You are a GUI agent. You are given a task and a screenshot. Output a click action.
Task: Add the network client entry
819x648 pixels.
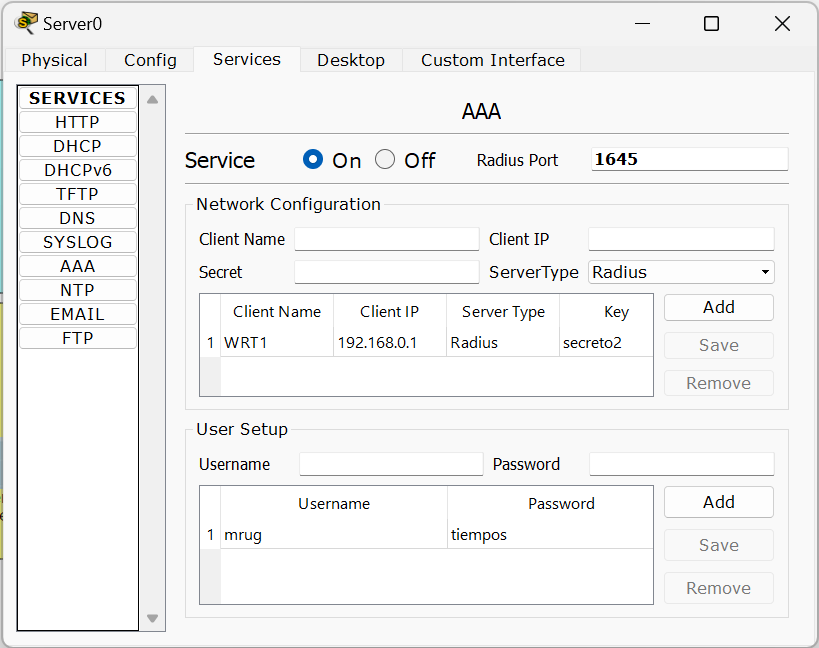(718, 308)
